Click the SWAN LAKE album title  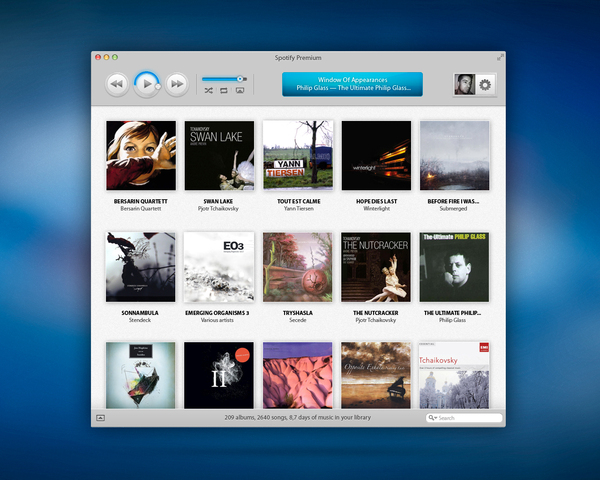[x=218, y=201]
